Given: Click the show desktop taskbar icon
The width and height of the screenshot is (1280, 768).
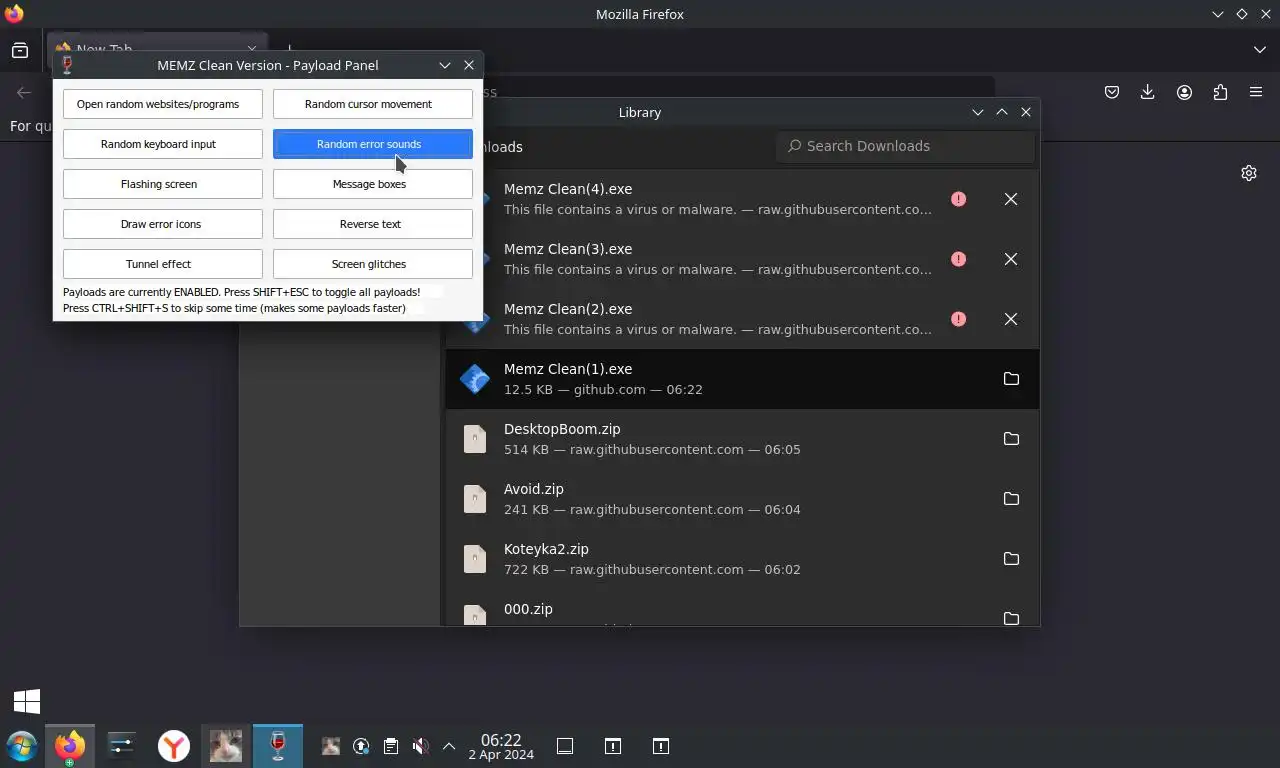Looking at the screenshot, I should 565,746.
